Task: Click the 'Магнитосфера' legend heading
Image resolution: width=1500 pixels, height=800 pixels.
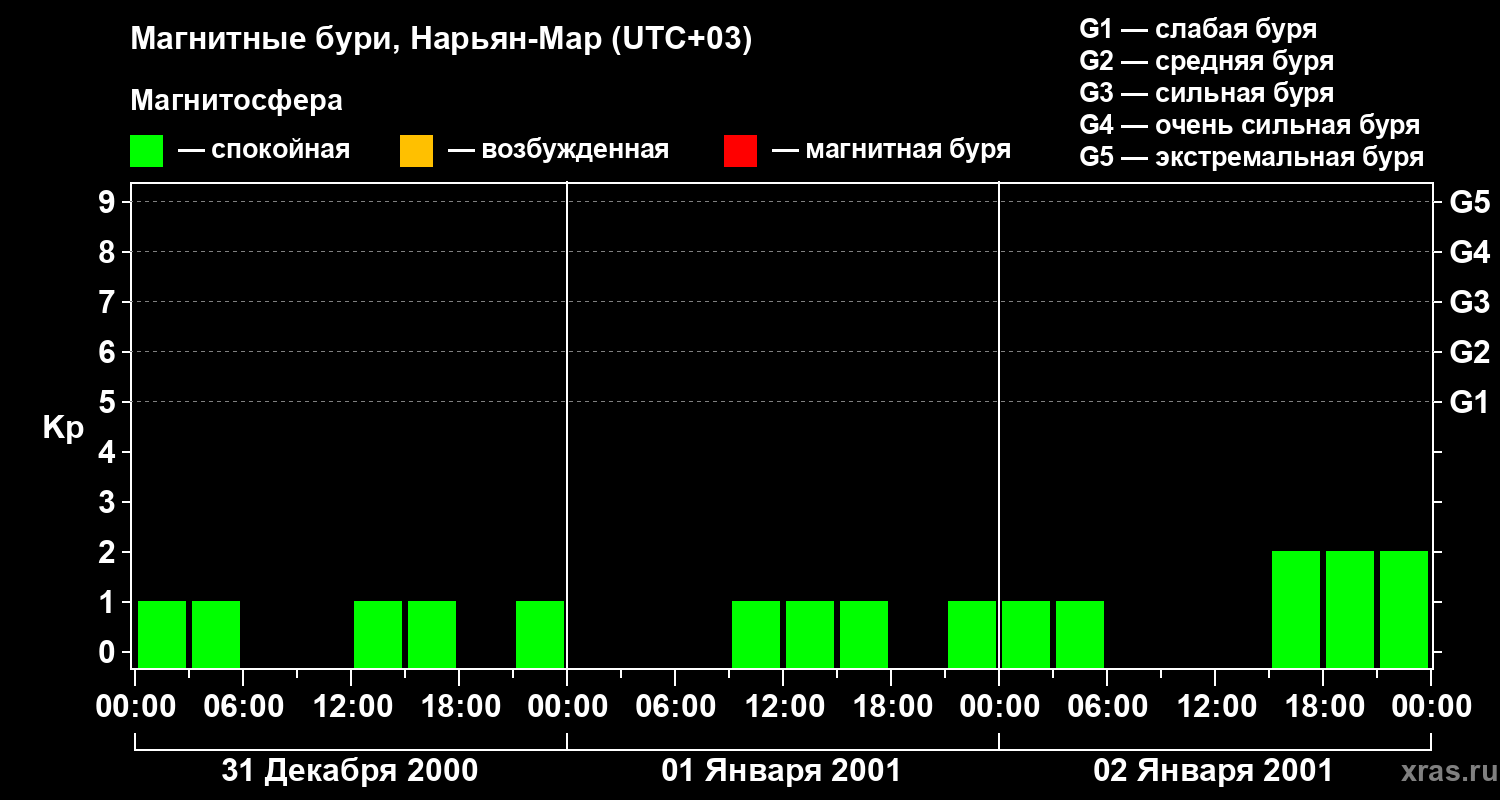Action: (x=236, y=101)
